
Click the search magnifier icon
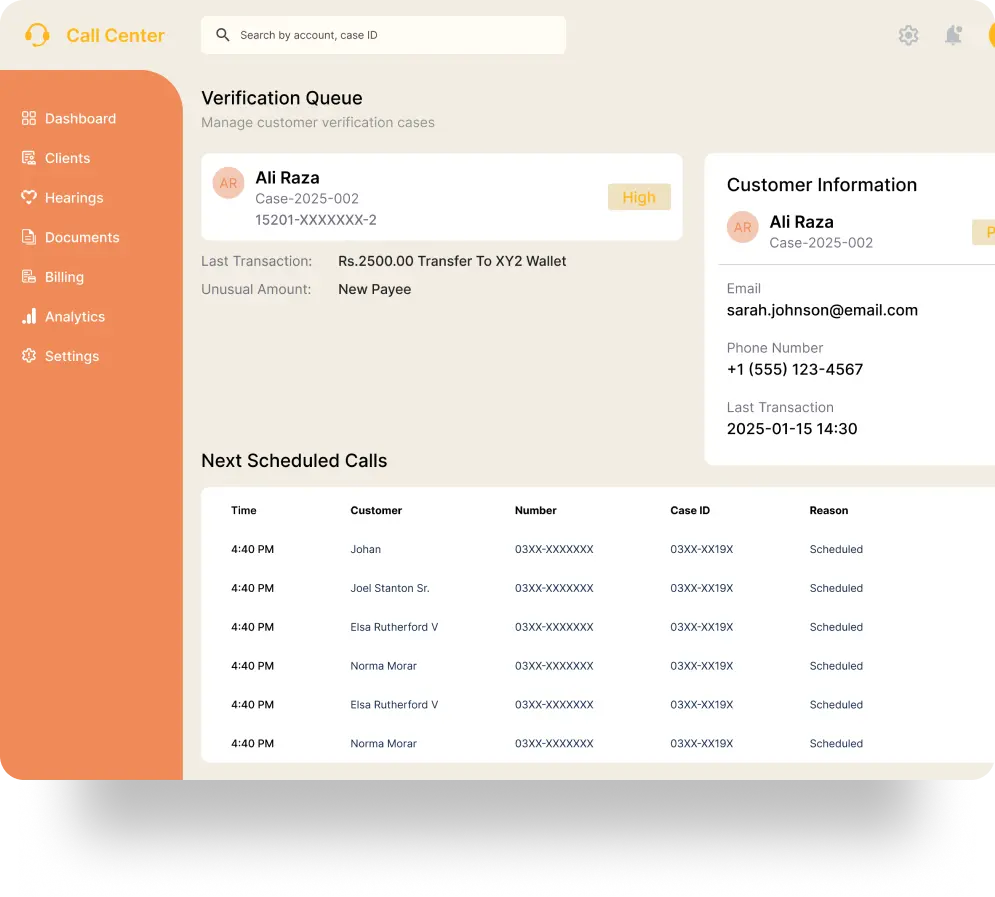[x=223, y=35]
